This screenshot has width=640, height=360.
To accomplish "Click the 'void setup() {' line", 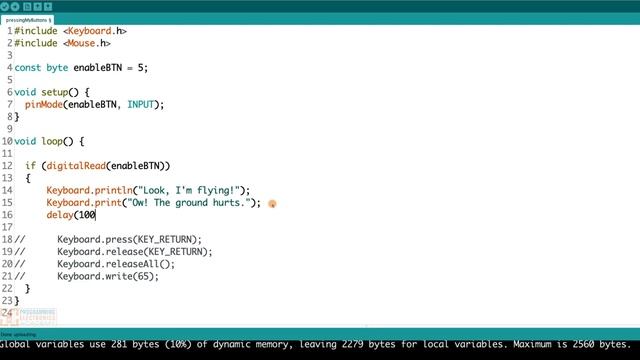I will click(52, 92).
